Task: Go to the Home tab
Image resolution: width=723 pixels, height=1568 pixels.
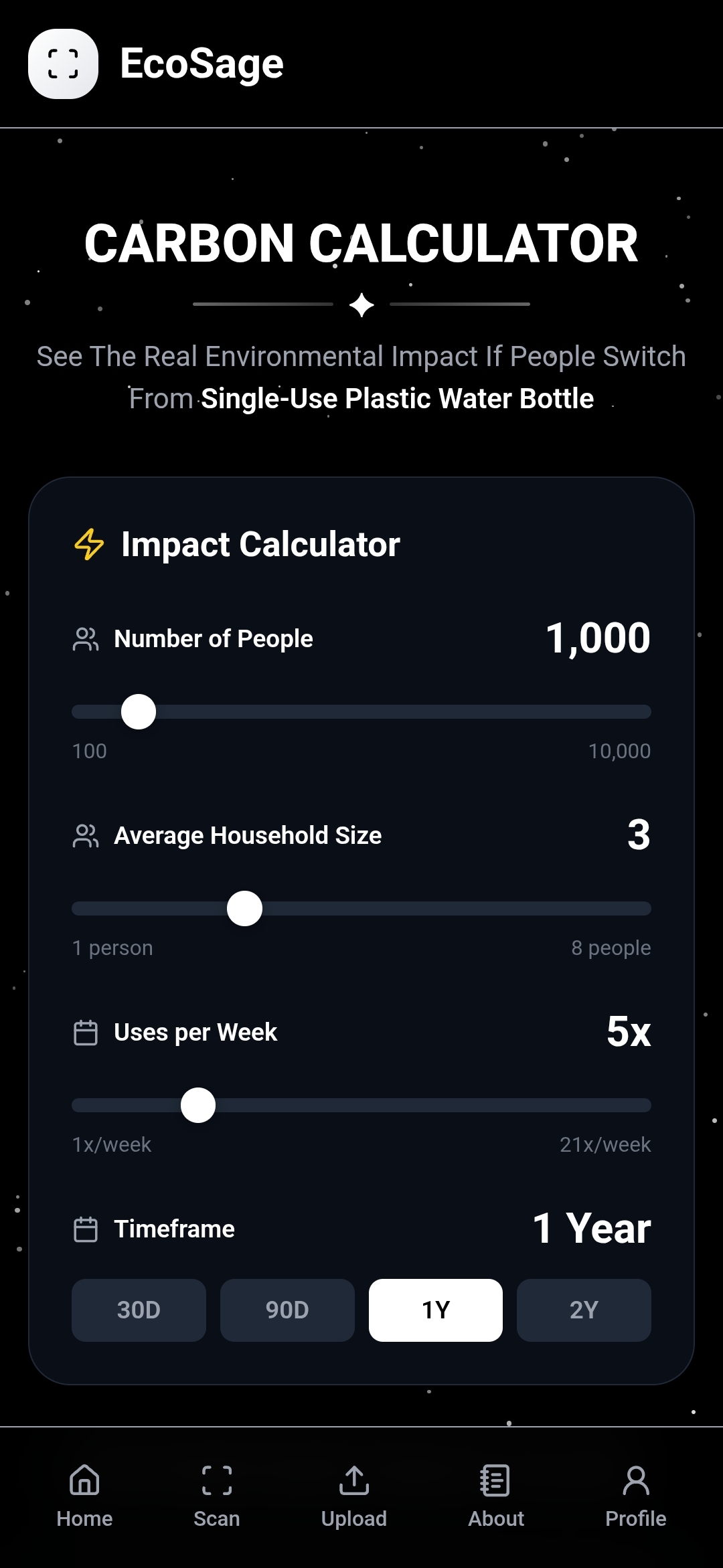Action: (84, 1496)
